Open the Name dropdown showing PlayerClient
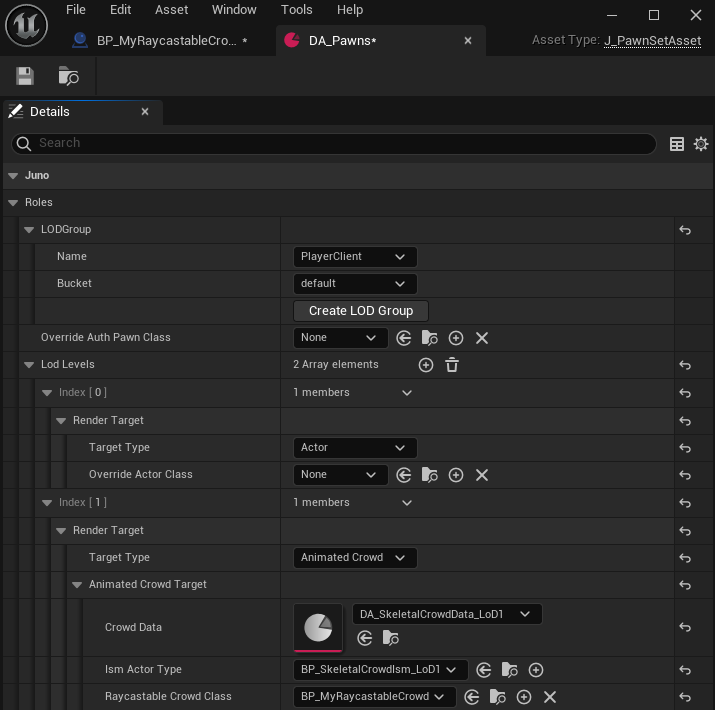 coord(354,257)
